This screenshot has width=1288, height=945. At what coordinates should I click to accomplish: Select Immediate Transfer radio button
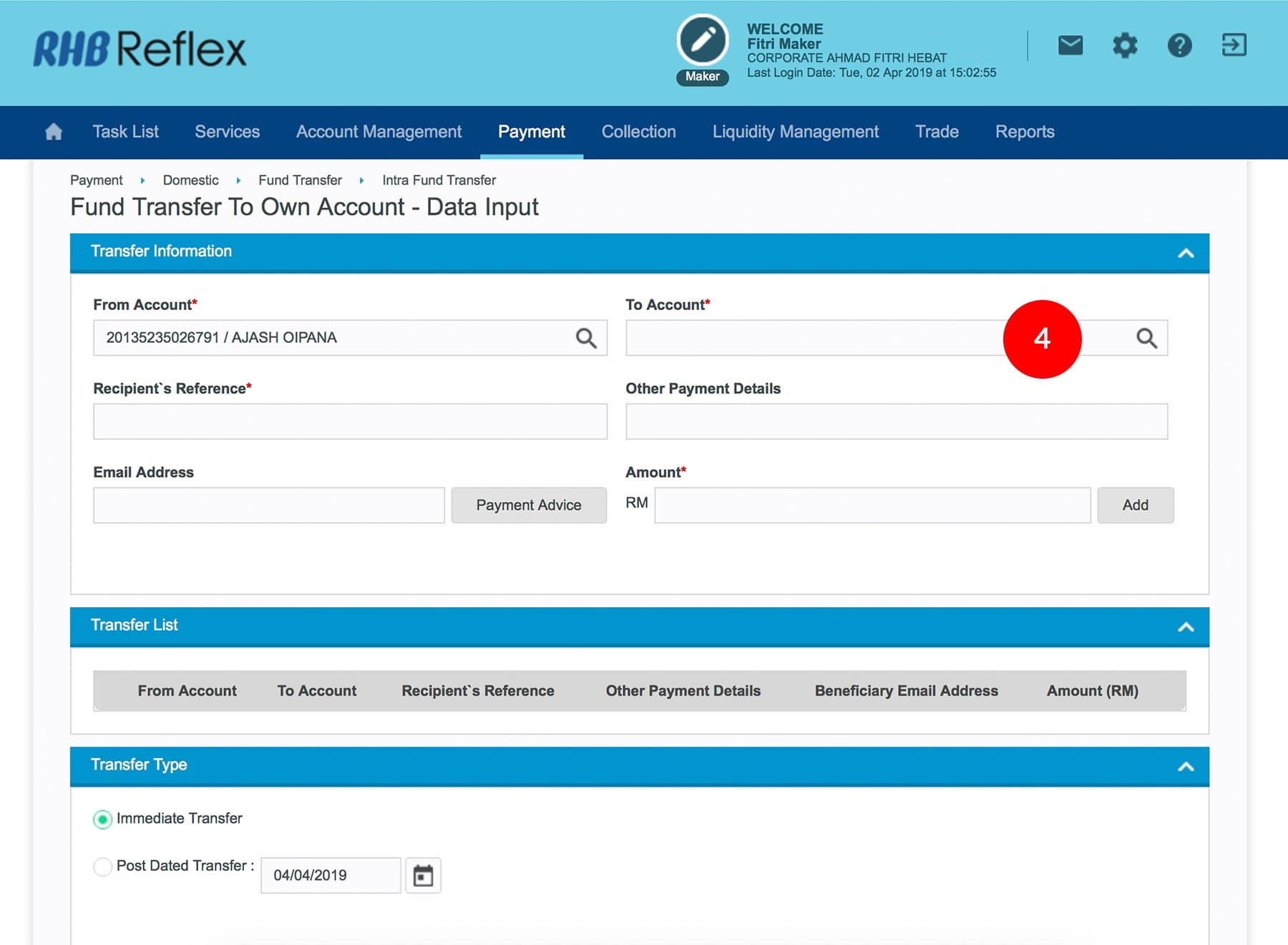(103, 819)
